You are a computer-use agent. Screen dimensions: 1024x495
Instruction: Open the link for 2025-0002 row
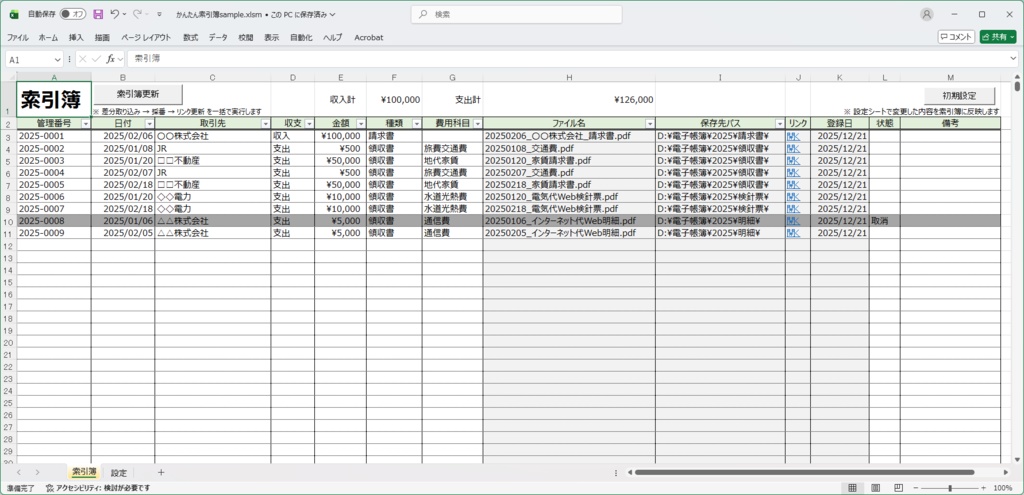793,149
